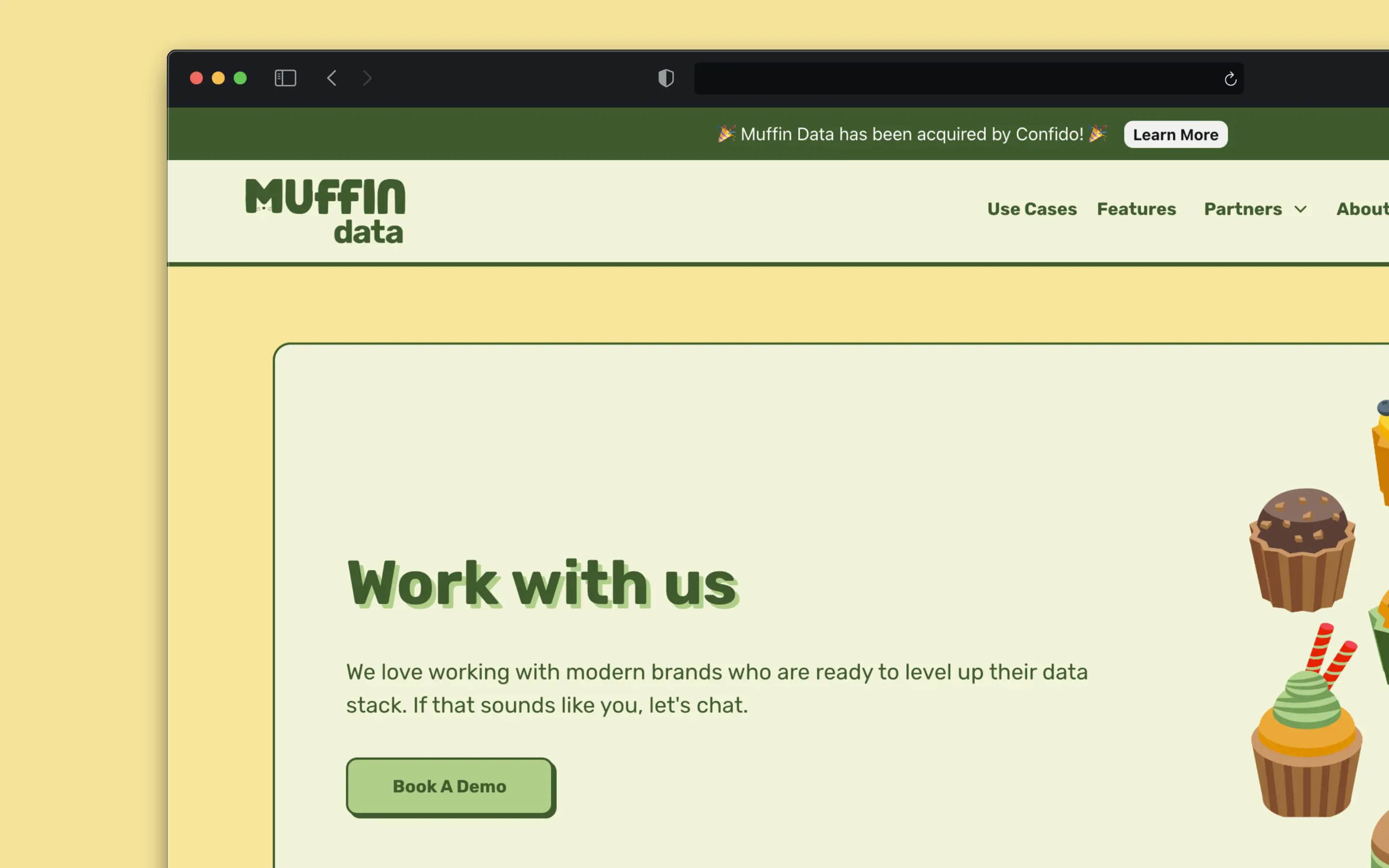Viewport: 1389px width, 868px height.
Task: Click the Learn More banner button
Action: tap(1175, 135)
